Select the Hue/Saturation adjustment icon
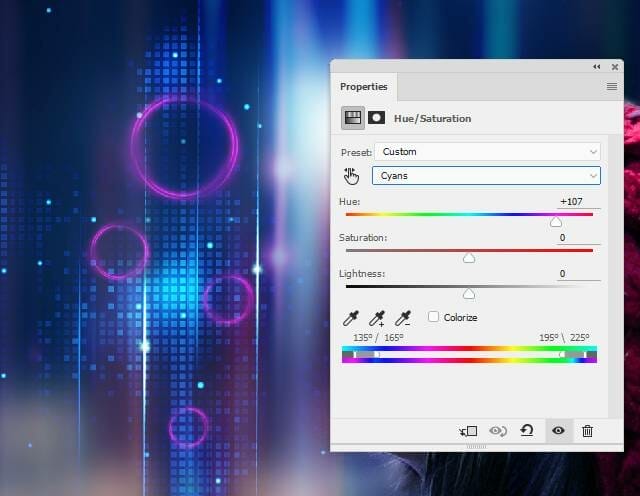This screenshot has width=640, height=496. pyautogui.click(x=353, y=118)
